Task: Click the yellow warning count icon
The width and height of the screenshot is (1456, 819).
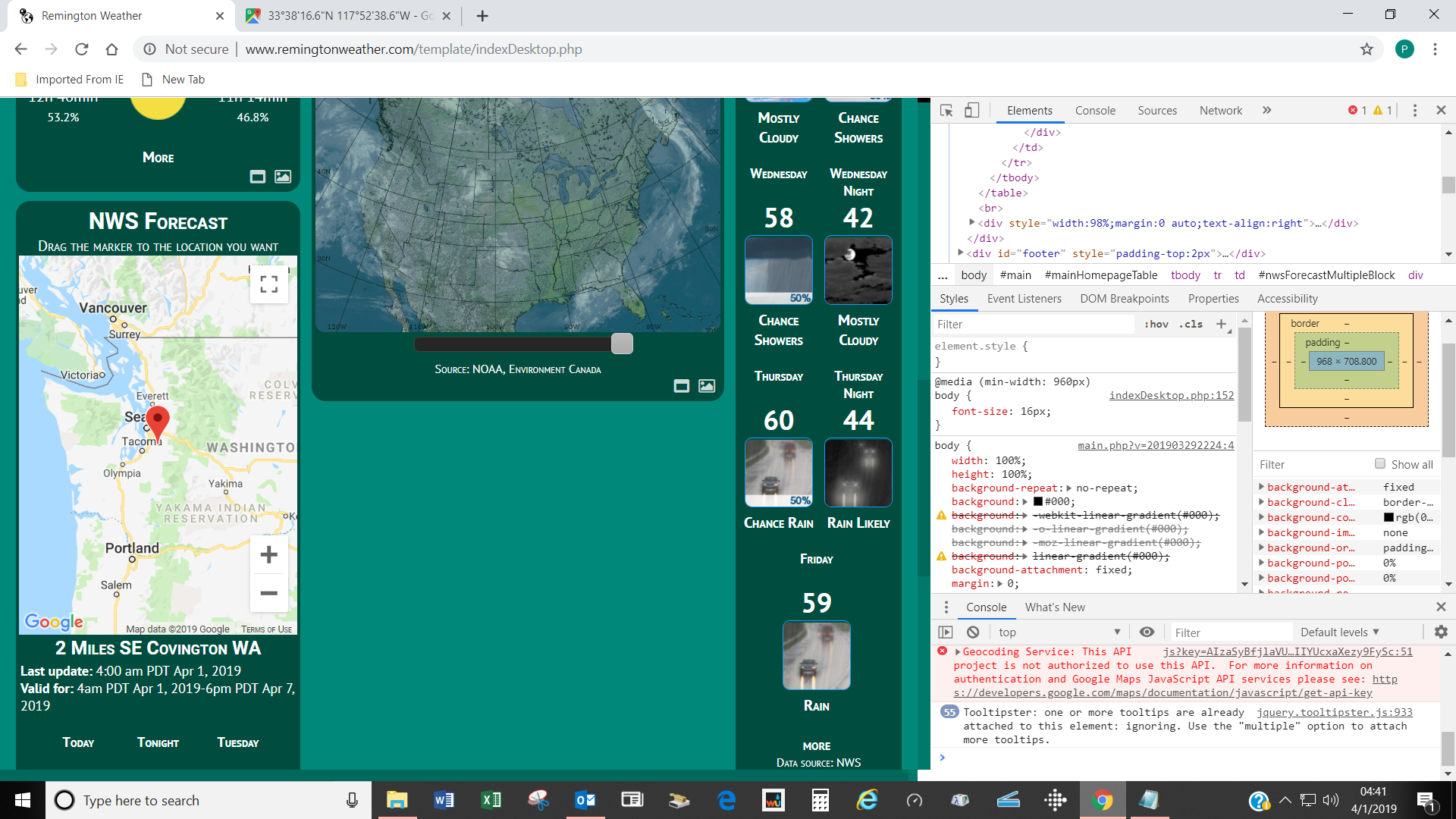Action: (x=1378, y=111)
